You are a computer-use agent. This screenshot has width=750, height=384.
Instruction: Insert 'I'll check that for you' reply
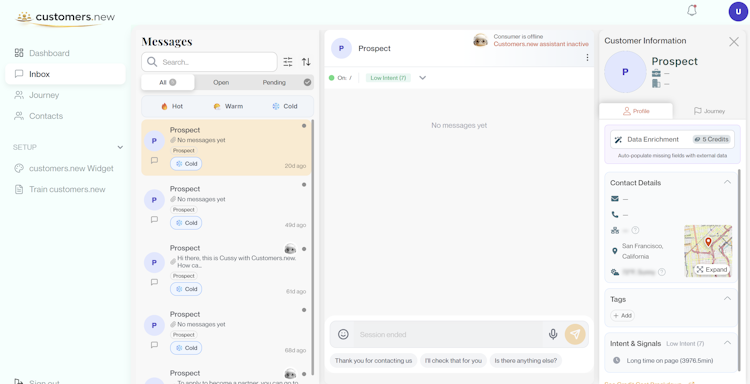click(x=453, y=361)
